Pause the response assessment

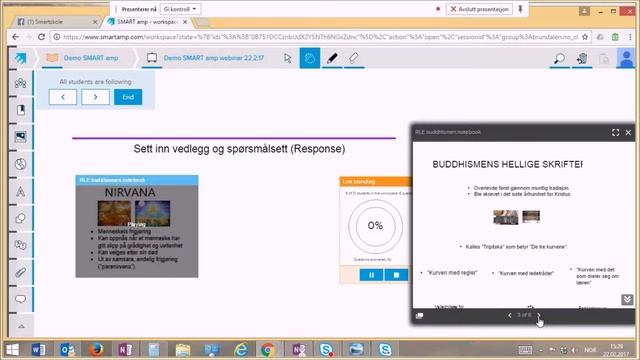[371, 275]
